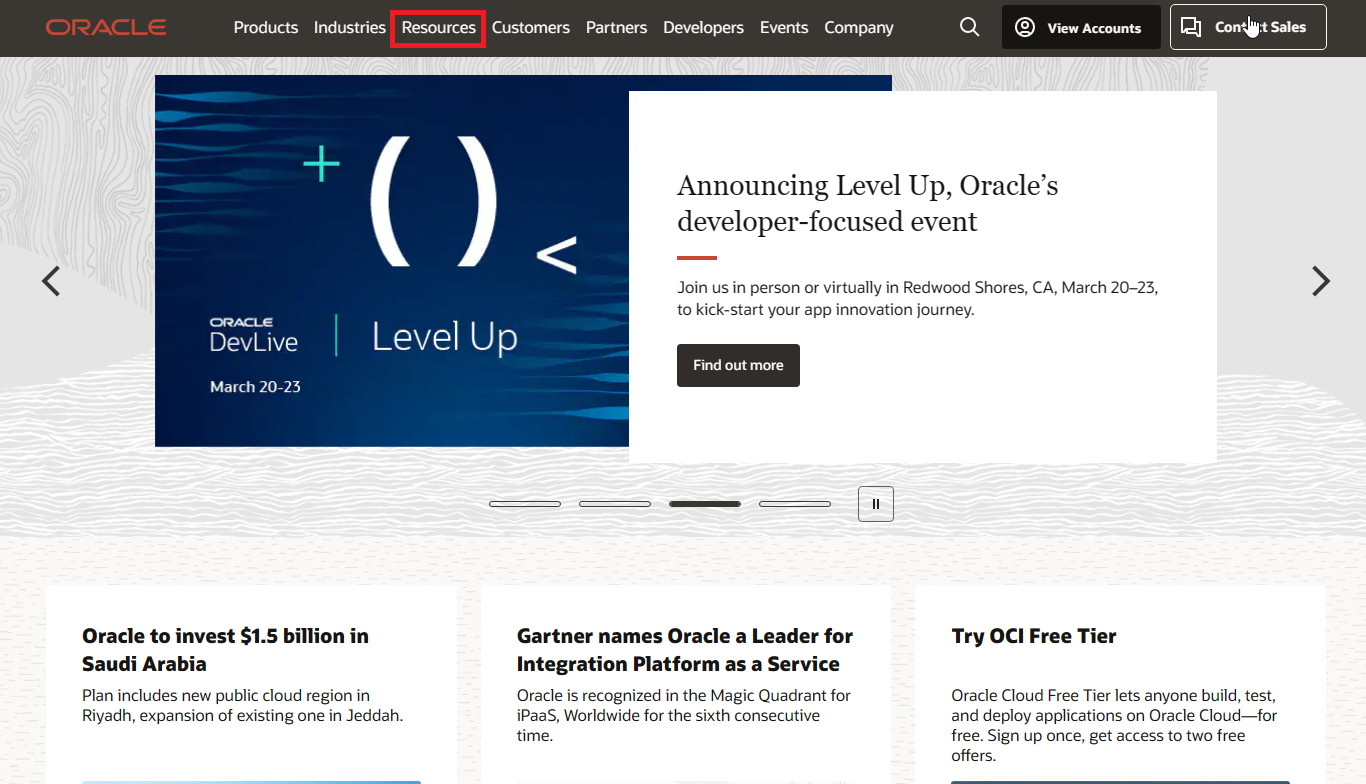Select the first carousel slide indicator

[x=525, y=504]
